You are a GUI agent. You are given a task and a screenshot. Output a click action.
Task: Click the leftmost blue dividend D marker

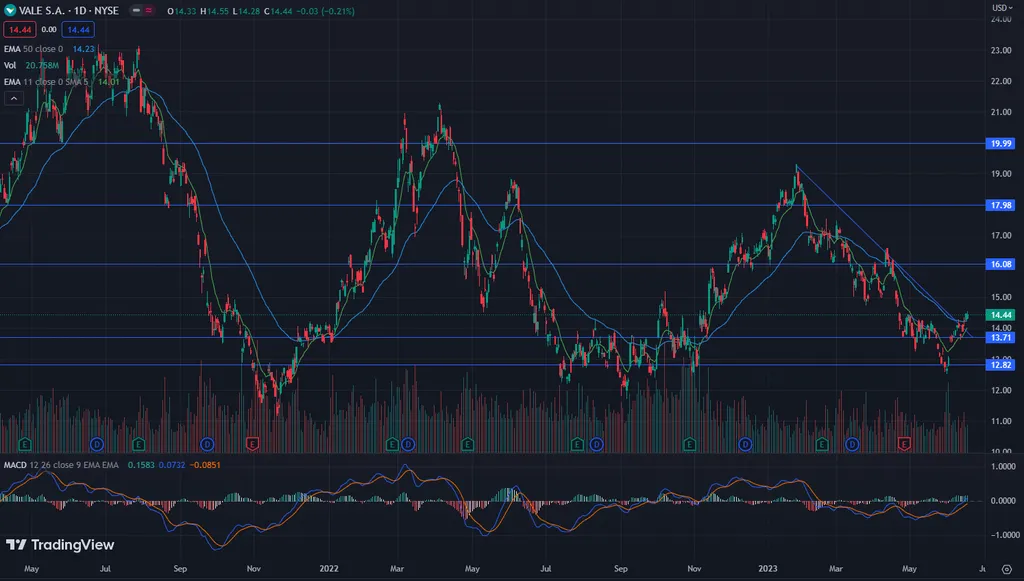click(x=97, y=442)
